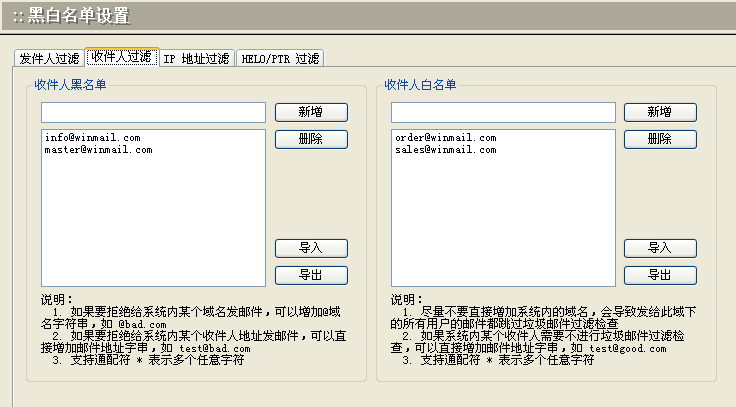Select the 收件人过滤 tab
This screenshot has height=407, width=736.
(x=121, y=57)
